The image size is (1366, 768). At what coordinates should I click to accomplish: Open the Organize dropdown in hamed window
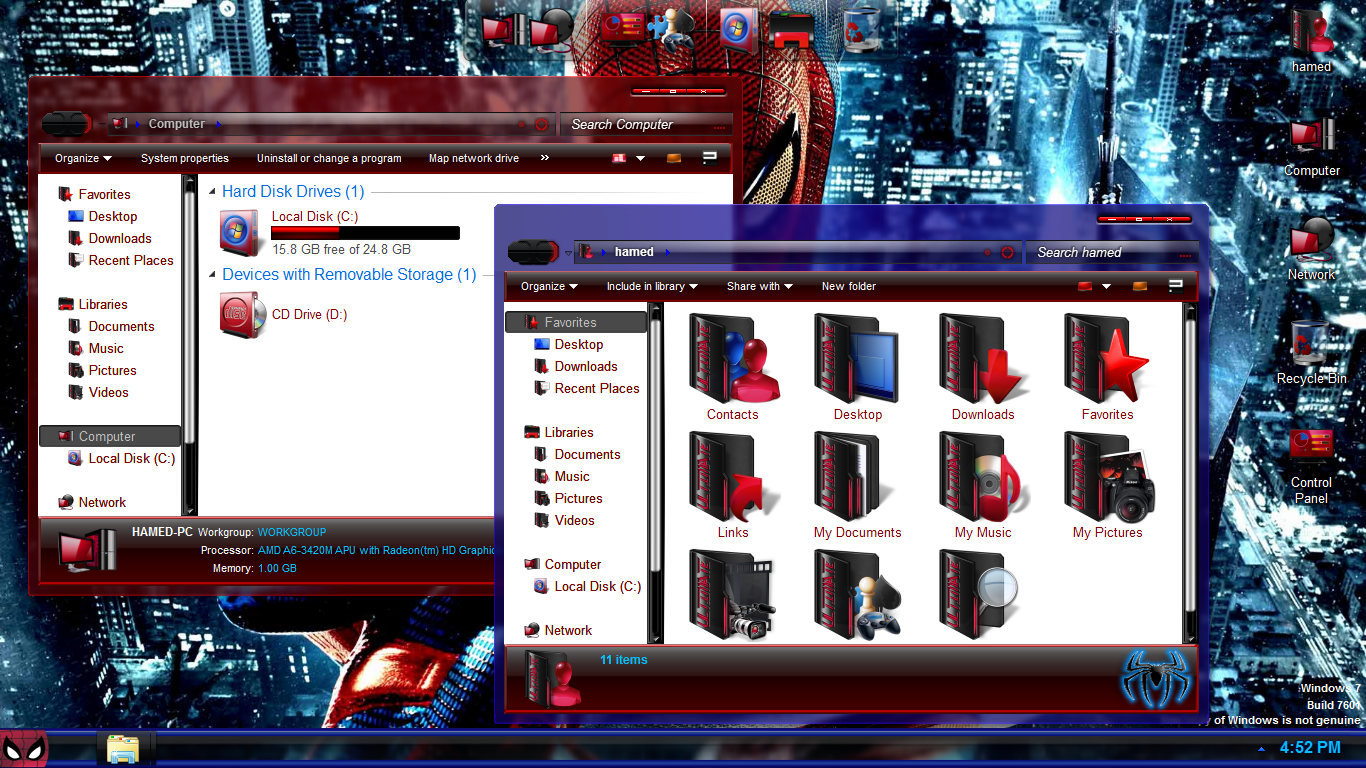(x=549, y=286)
